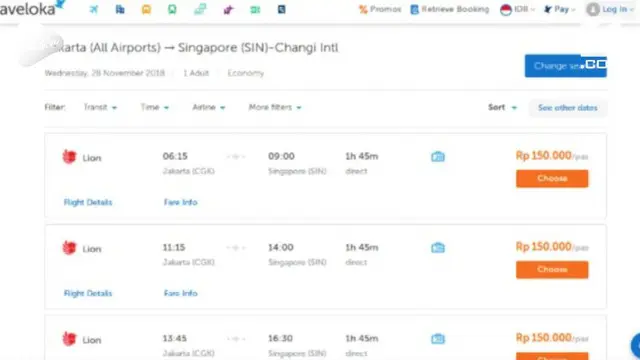
Task: Click the Economy class text
Action: [x=246, y=73]
